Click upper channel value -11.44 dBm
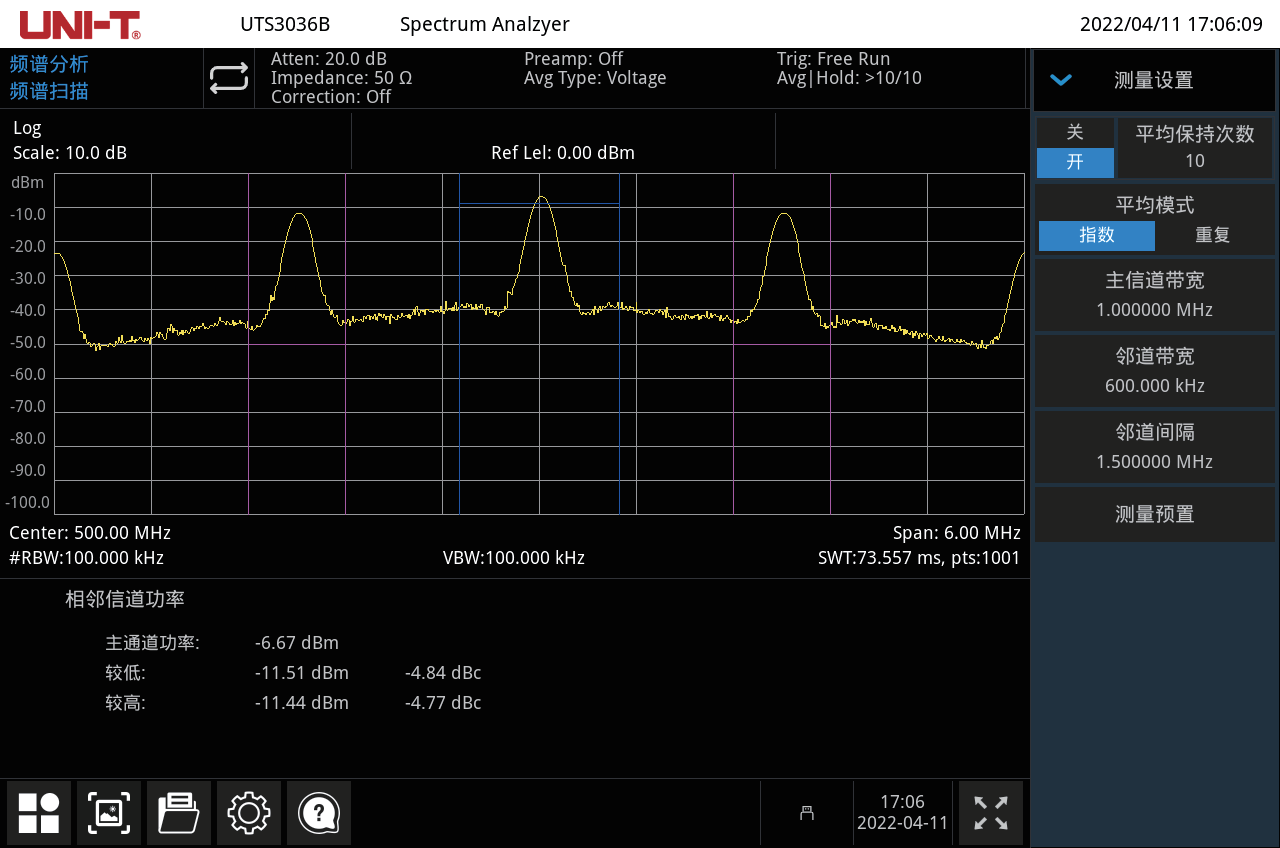 tap(302, 703)
